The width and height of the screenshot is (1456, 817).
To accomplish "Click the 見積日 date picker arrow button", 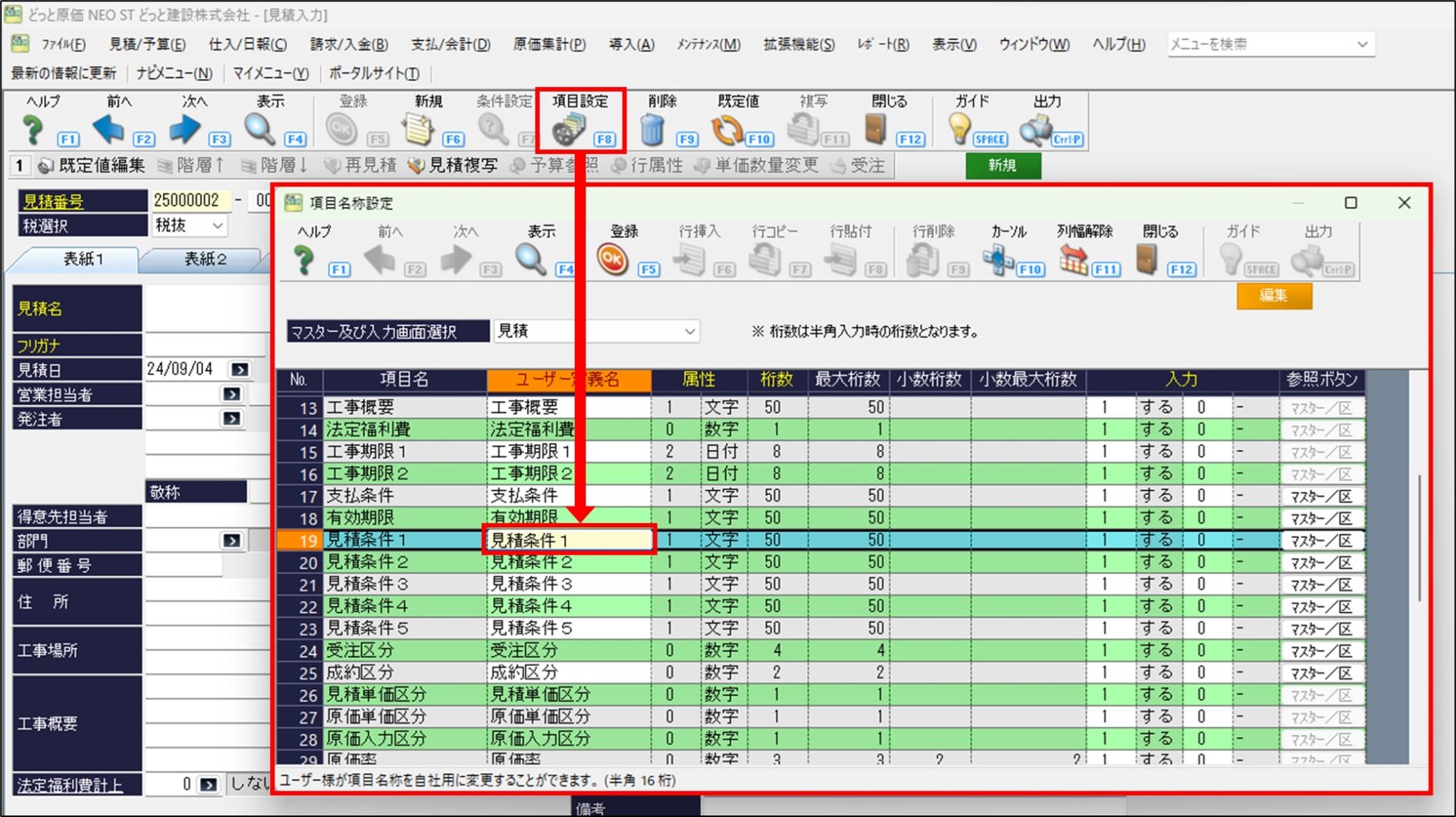I will [x=240, y=370].
